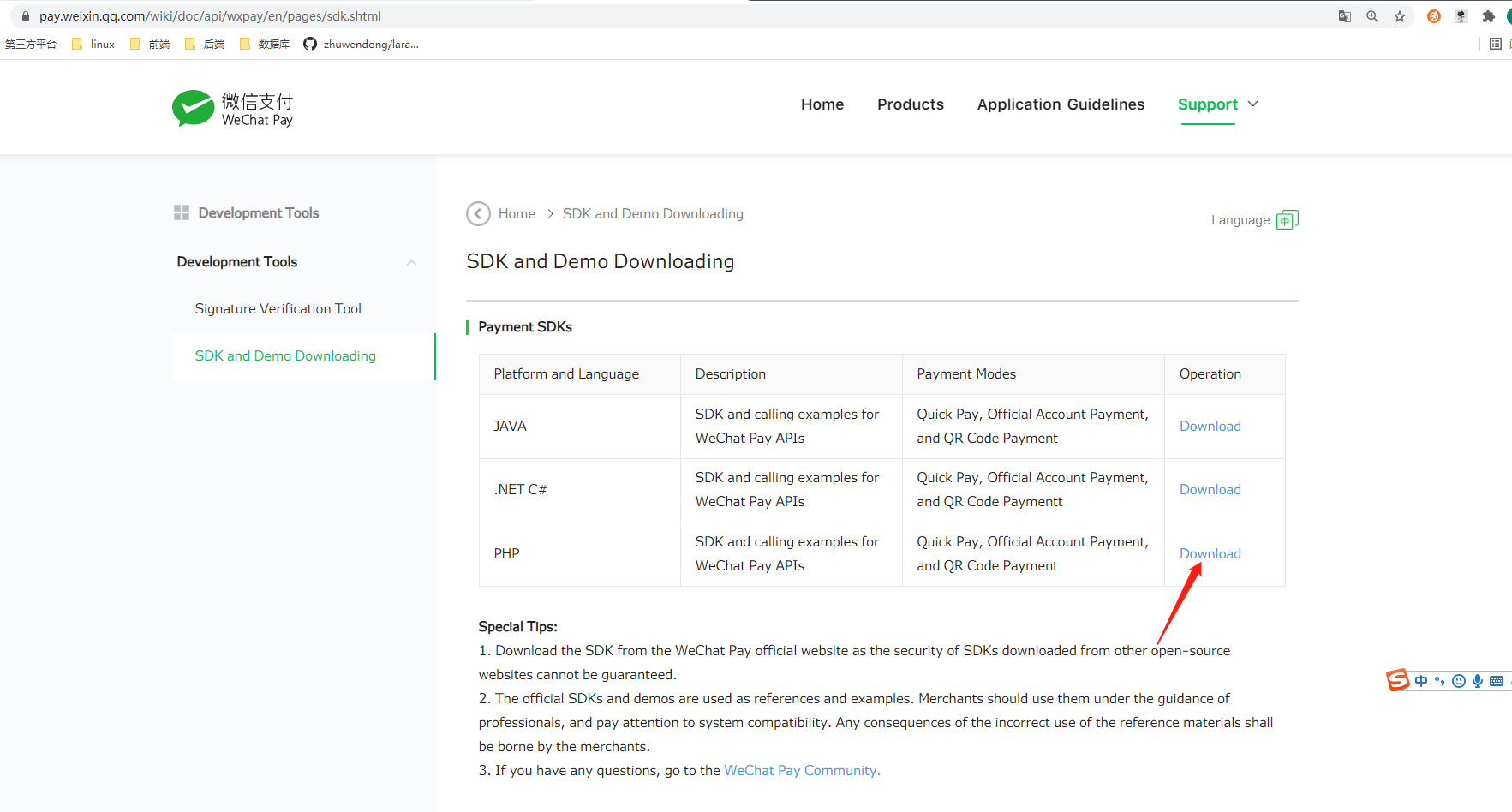Go to Home in top navigation
1512x812 pixels.
point(822,104)
